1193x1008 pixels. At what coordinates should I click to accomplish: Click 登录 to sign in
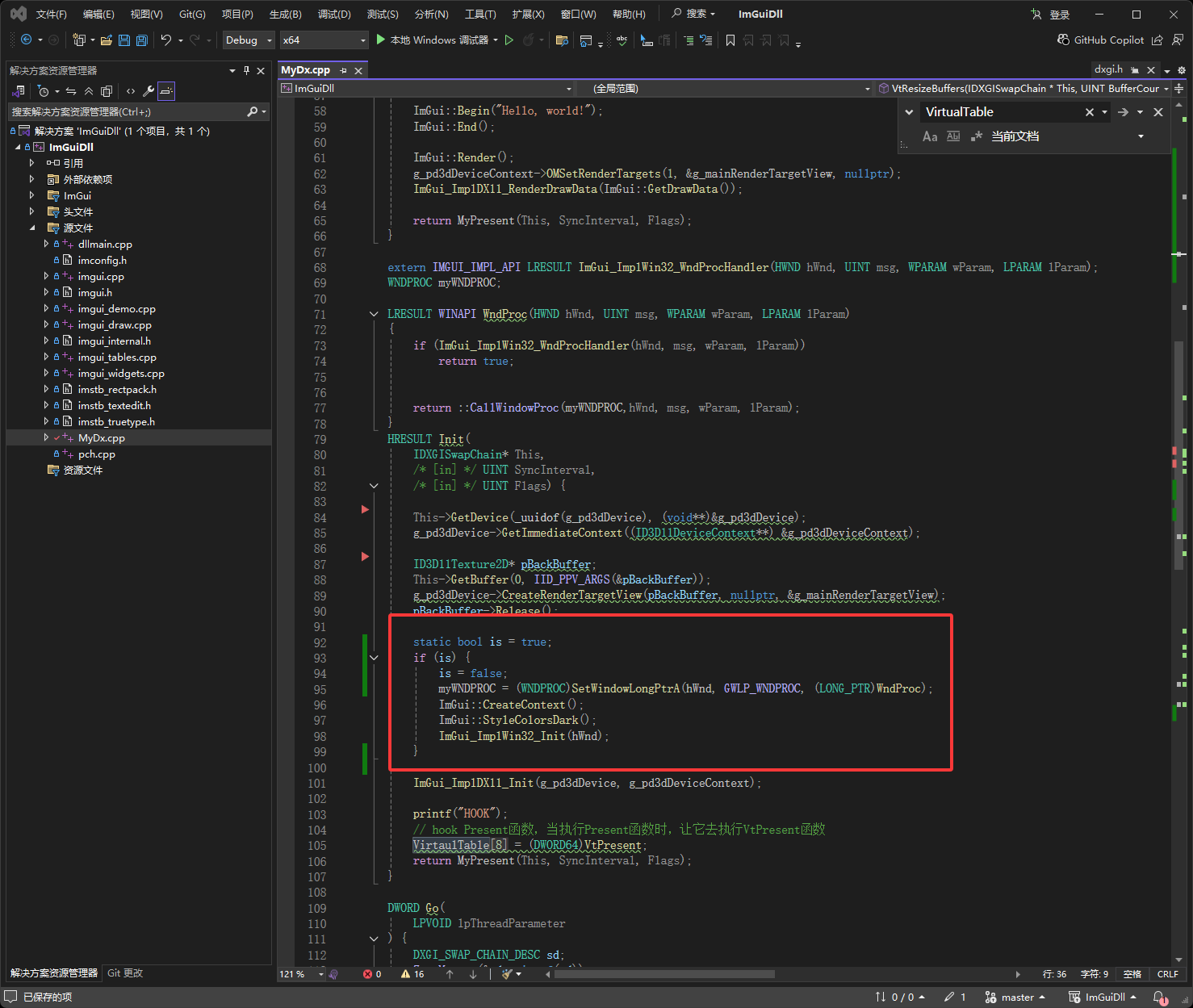tap(1061, 14)
